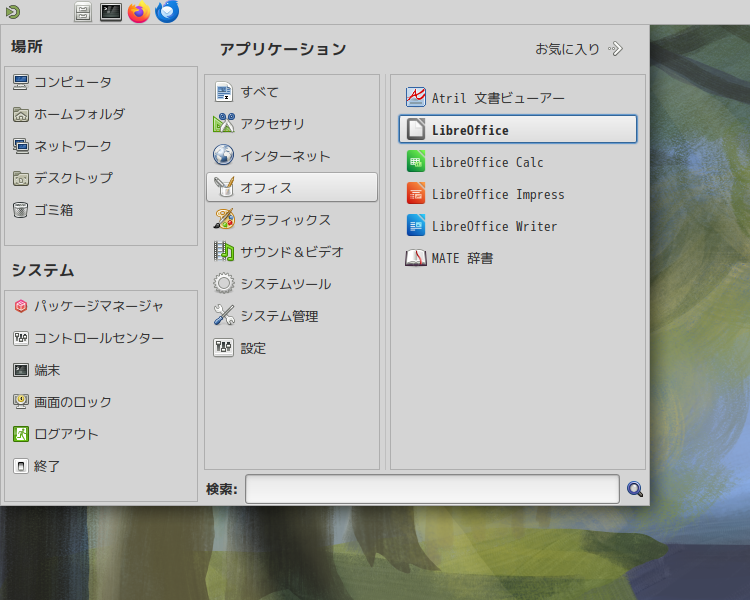The image size is (750, 600).
Task: Click the デスクトップ folder icon
Action: click(x=21, y=178)
